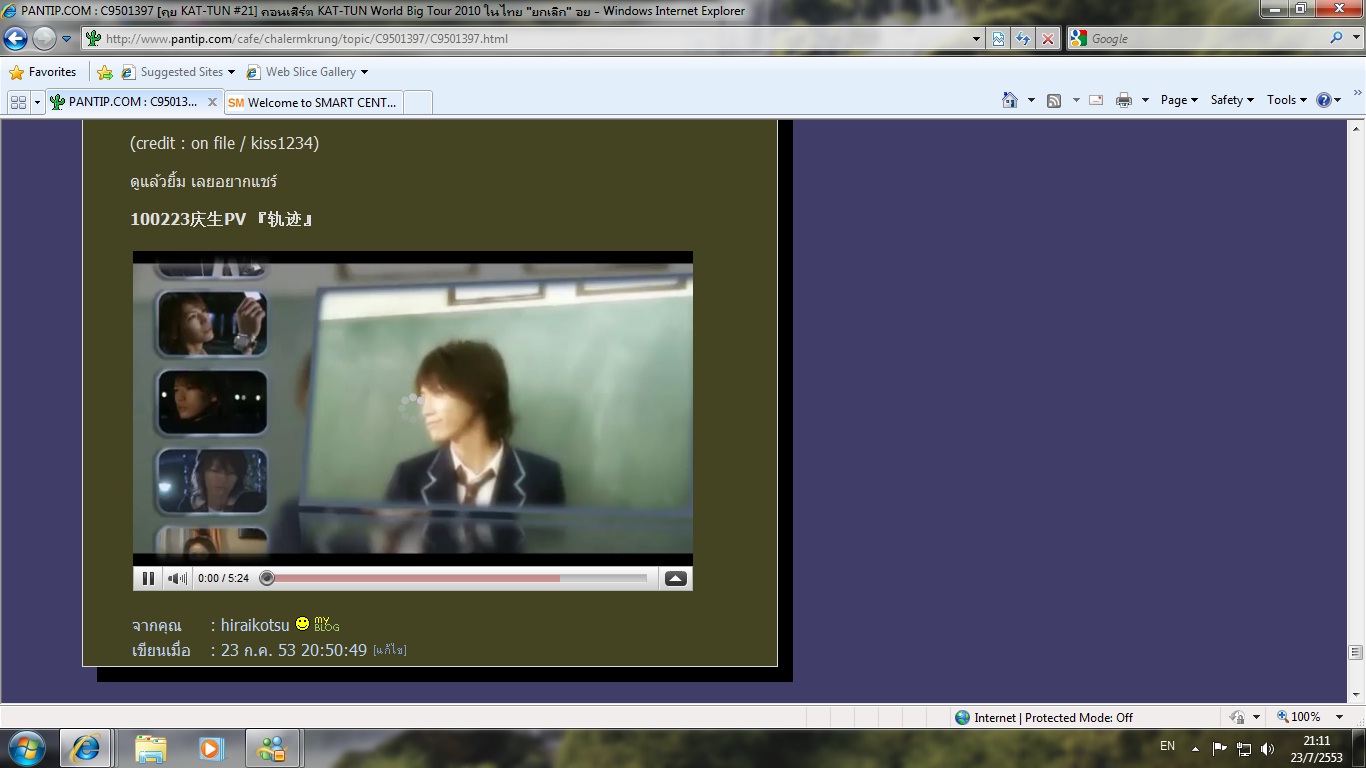Screen dimensions: 1366x768
Task: Open Windows Media Player in taskbar
Action: click(210, 748)
